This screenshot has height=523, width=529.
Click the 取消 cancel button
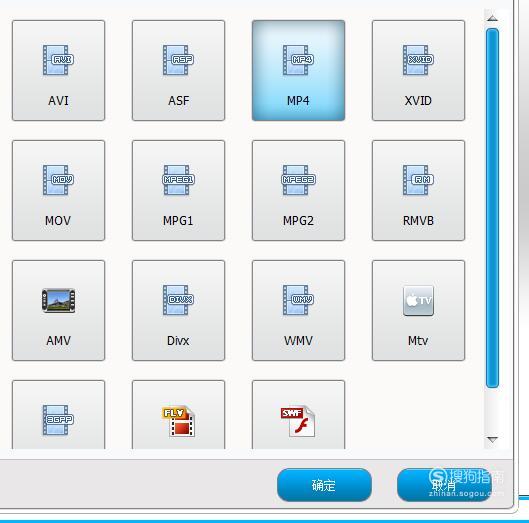point(444,485)
